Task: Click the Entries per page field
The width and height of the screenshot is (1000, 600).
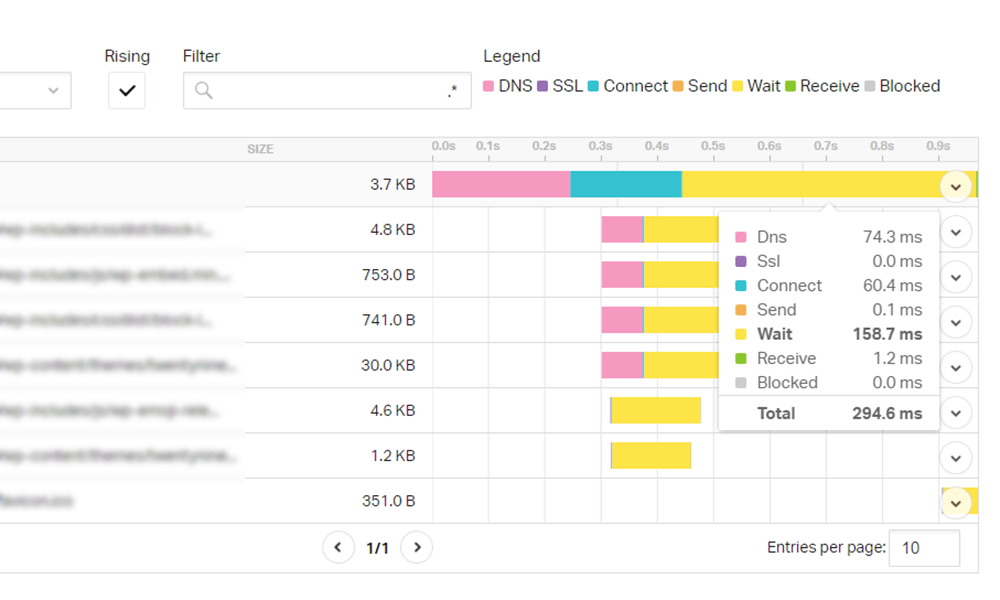Action: click(924, 548)
